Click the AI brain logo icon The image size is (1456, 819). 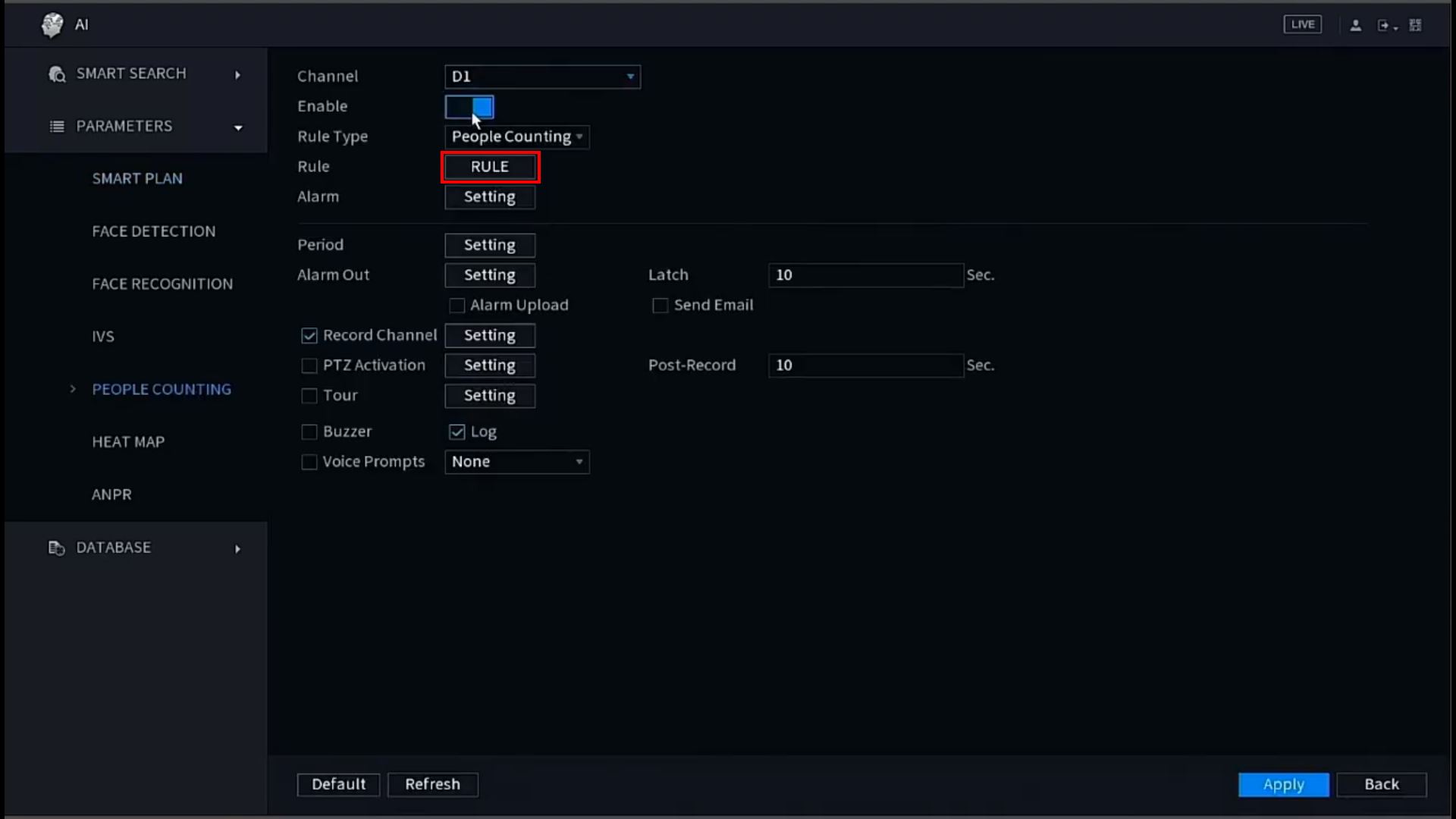(52, 25)
